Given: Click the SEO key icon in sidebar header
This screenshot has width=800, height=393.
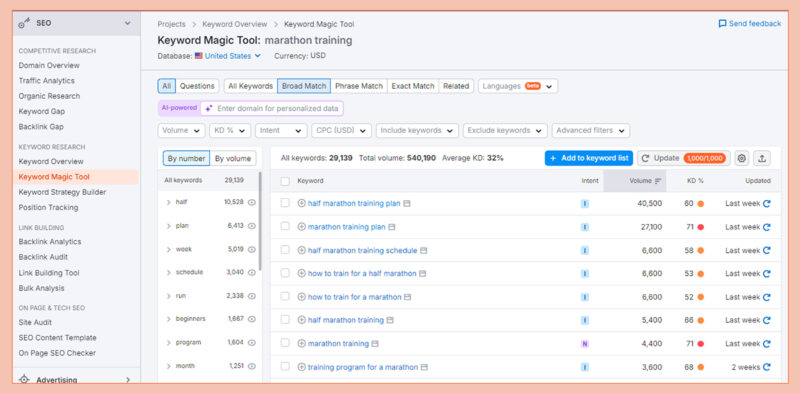Looking at the screenshot, I should pyautogui.click(x=24, y=23).
